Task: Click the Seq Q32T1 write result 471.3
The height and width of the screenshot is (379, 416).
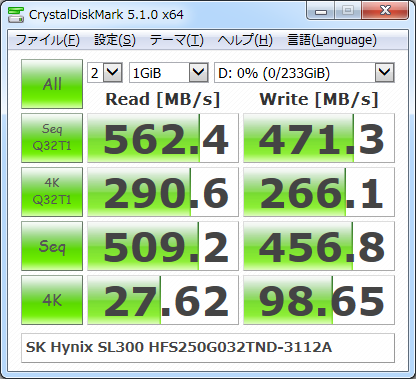Action: tap(319, 138)
